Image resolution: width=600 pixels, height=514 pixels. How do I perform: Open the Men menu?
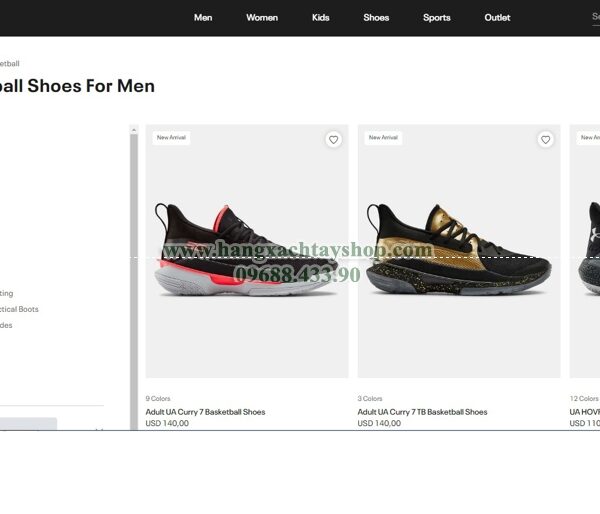203,18
